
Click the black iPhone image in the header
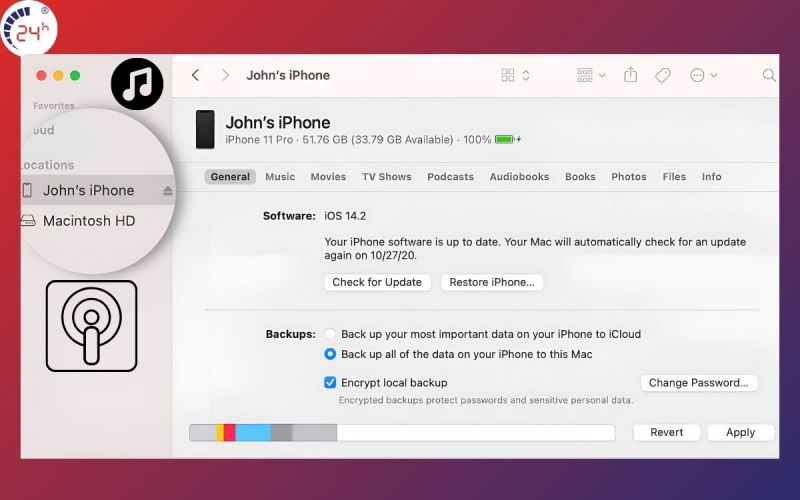(x=205, y=130)
